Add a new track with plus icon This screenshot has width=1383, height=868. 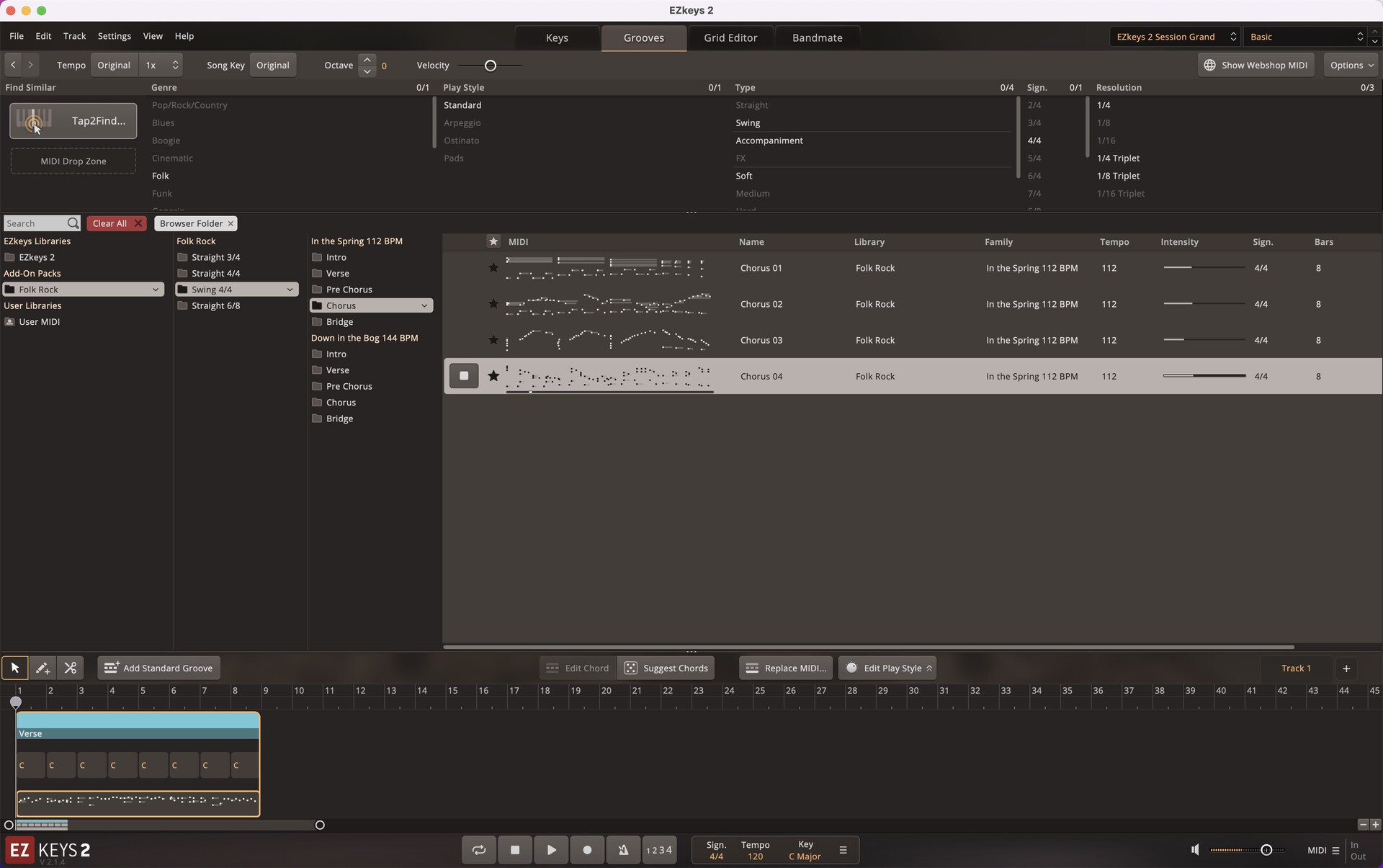tap(1346, 668)
